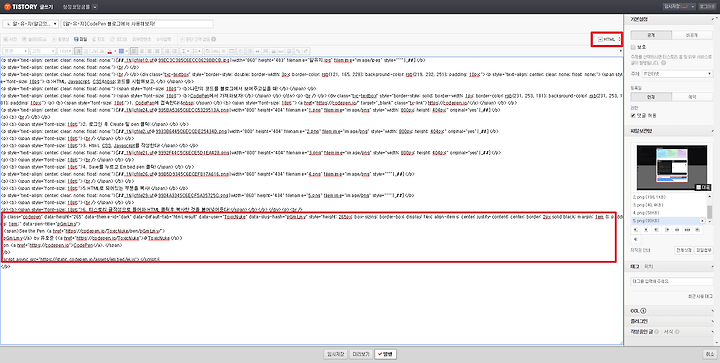
Task: Switch to the 태그 tab
Action: [x=635, y=266]
